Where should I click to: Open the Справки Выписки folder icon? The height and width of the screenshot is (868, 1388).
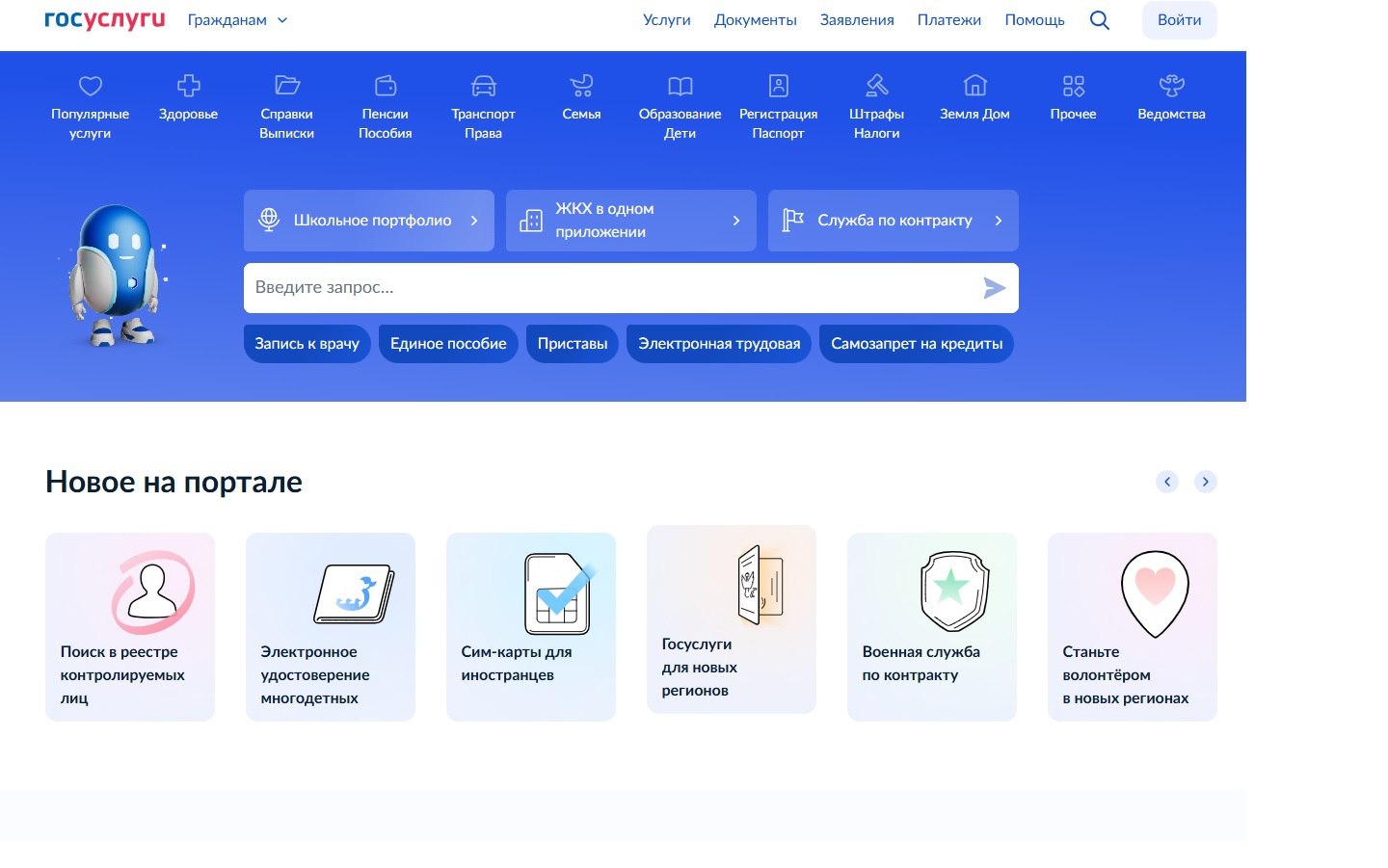(x=287, y=86)
